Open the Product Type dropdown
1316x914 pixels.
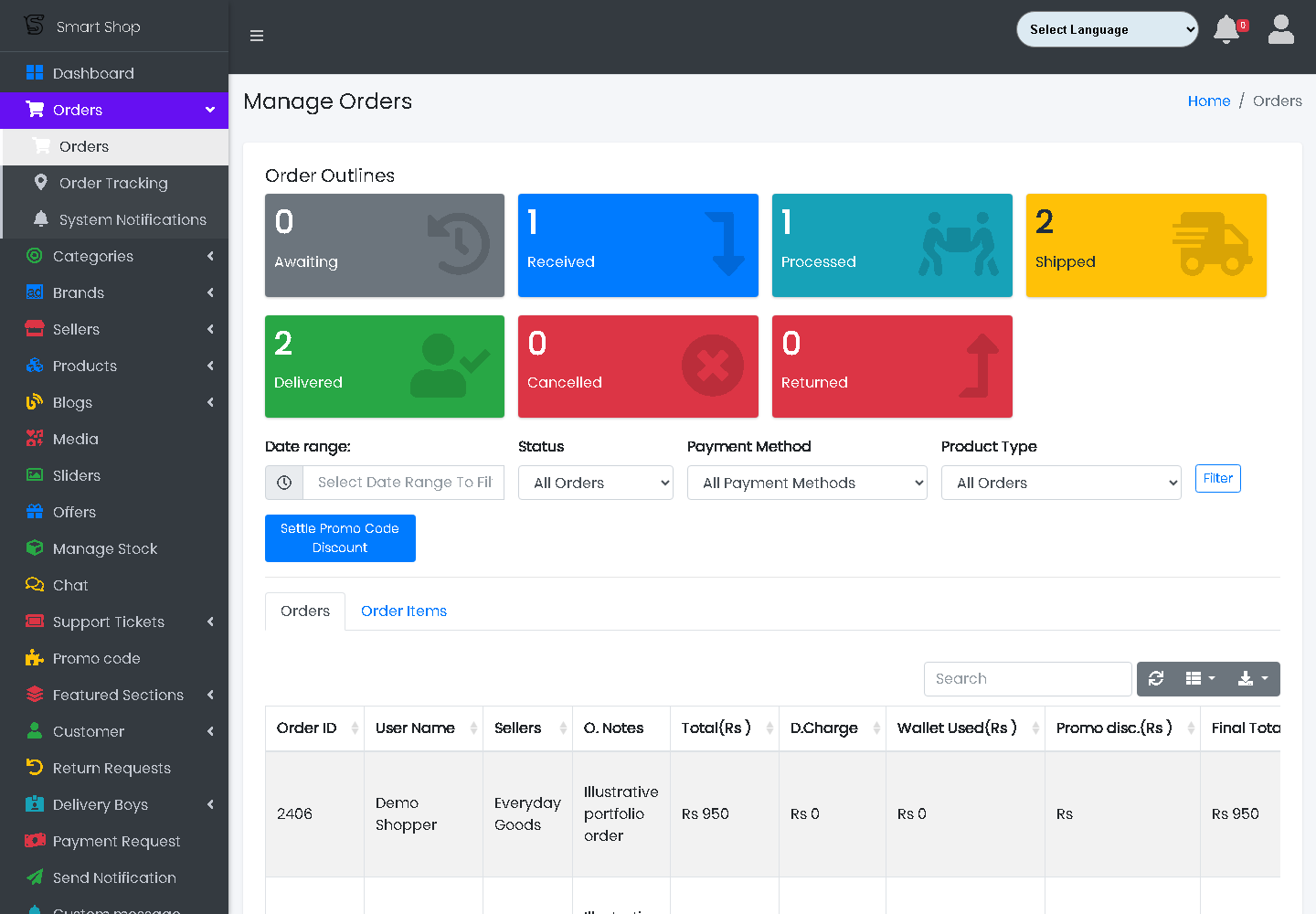(1061, 483)
